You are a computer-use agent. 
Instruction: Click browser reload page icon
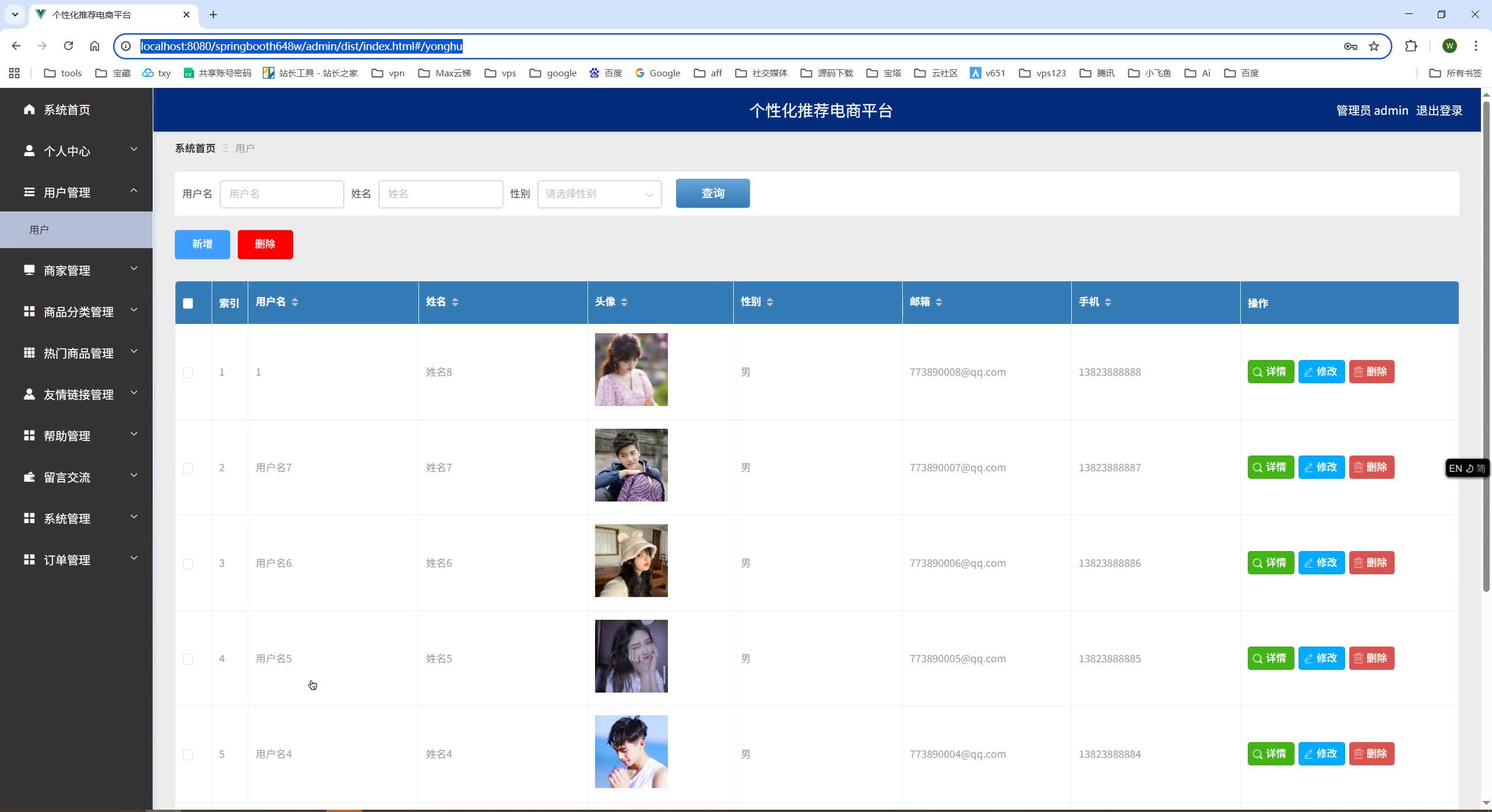click(68, 46)
